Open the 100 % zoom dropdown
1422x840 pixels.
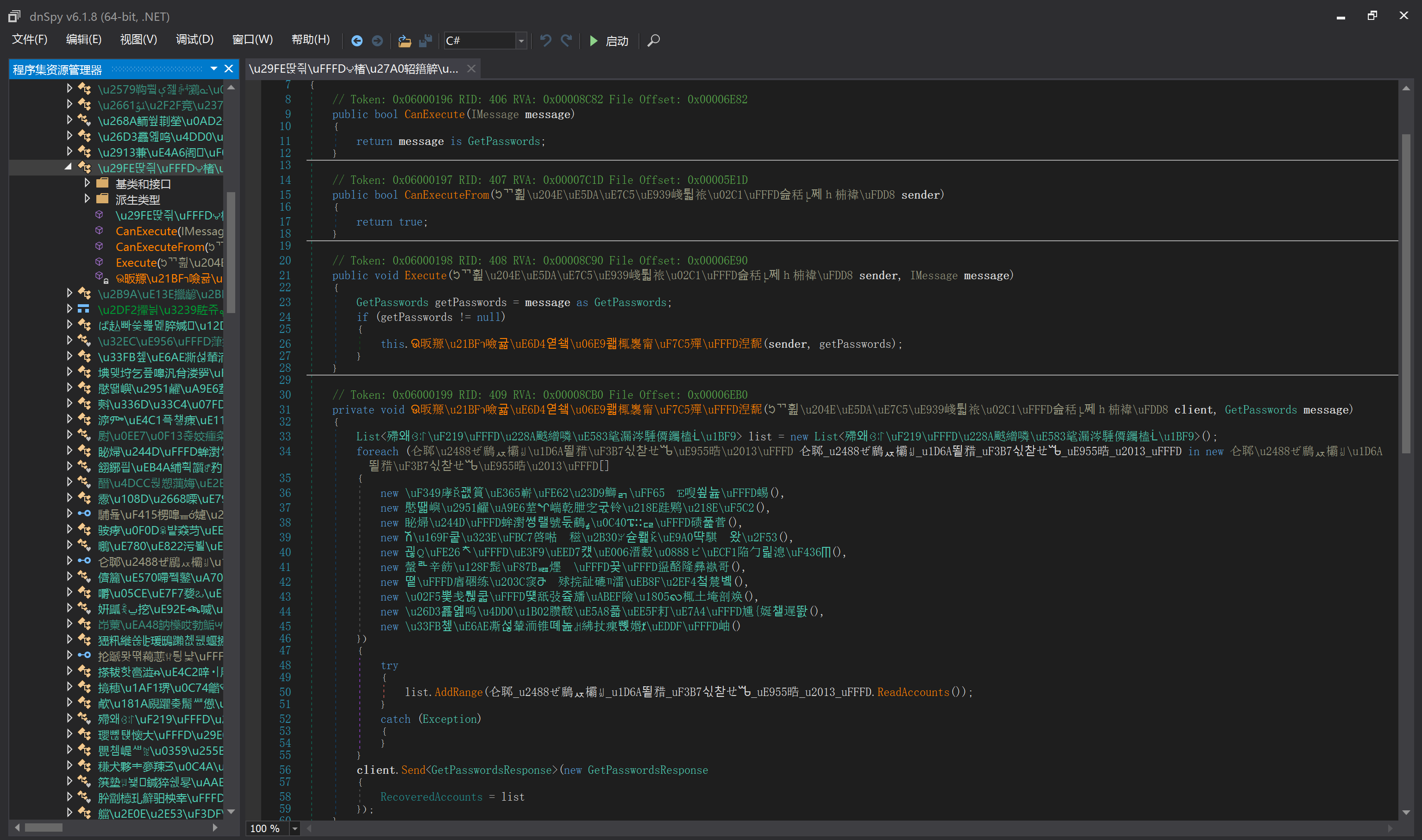(x=295, y=829)
